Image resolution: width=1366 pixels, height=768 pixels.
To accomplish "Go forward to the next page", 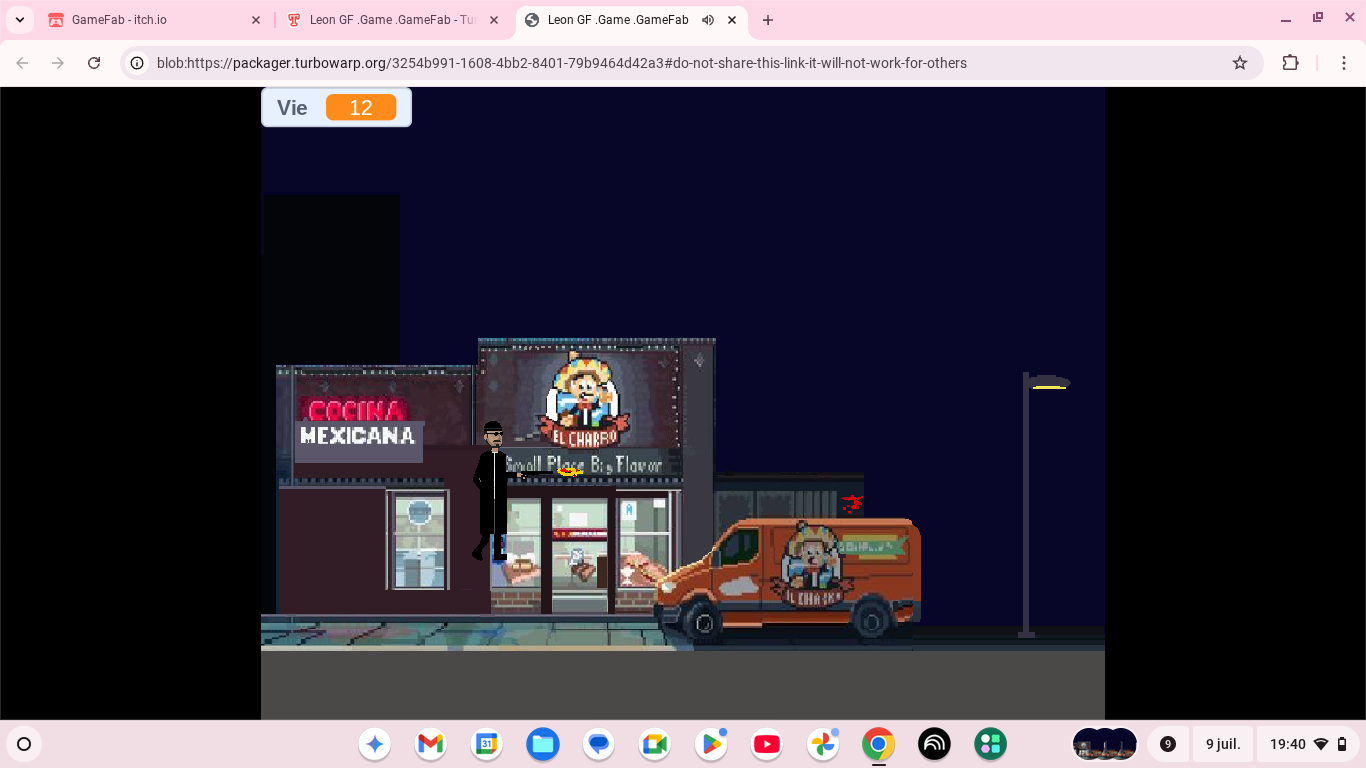I will [58, 63].
